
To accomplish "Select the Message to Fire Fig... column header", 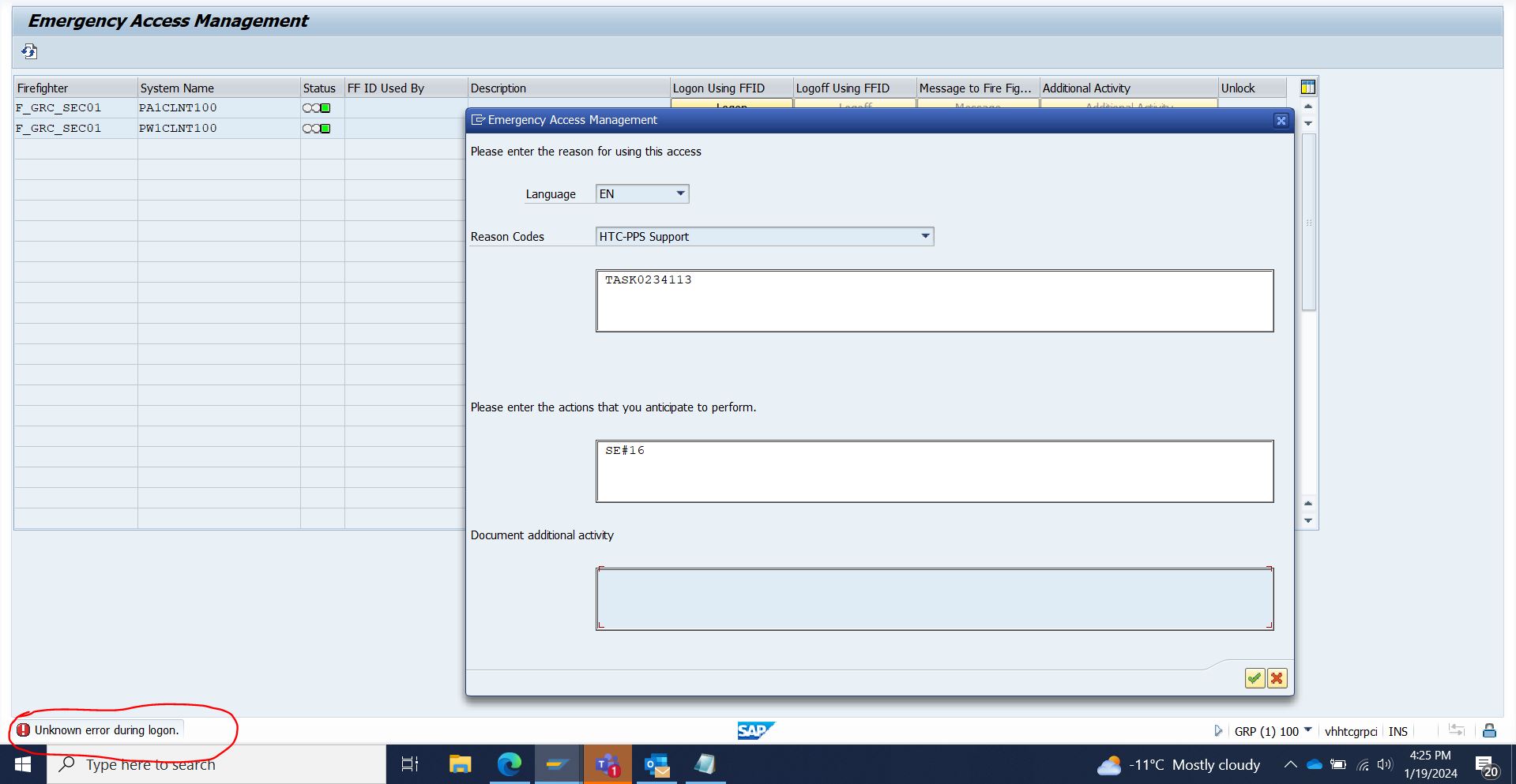I will click(978, 88).
